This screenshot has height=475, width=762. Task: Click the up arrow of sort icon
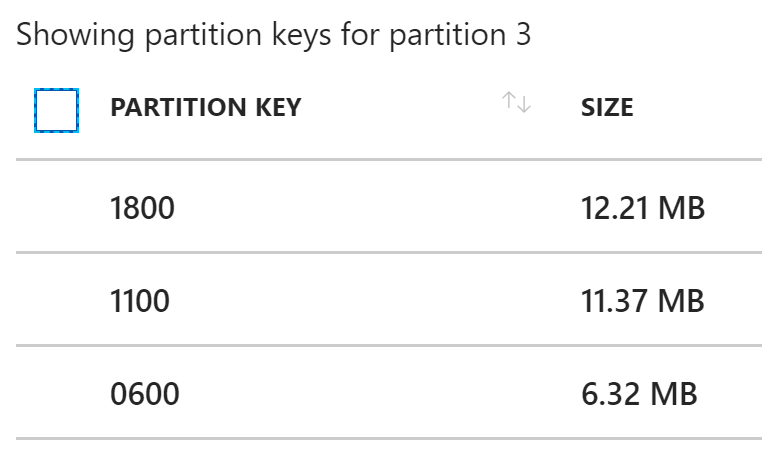pyautogui.click(x=509, y=100)
